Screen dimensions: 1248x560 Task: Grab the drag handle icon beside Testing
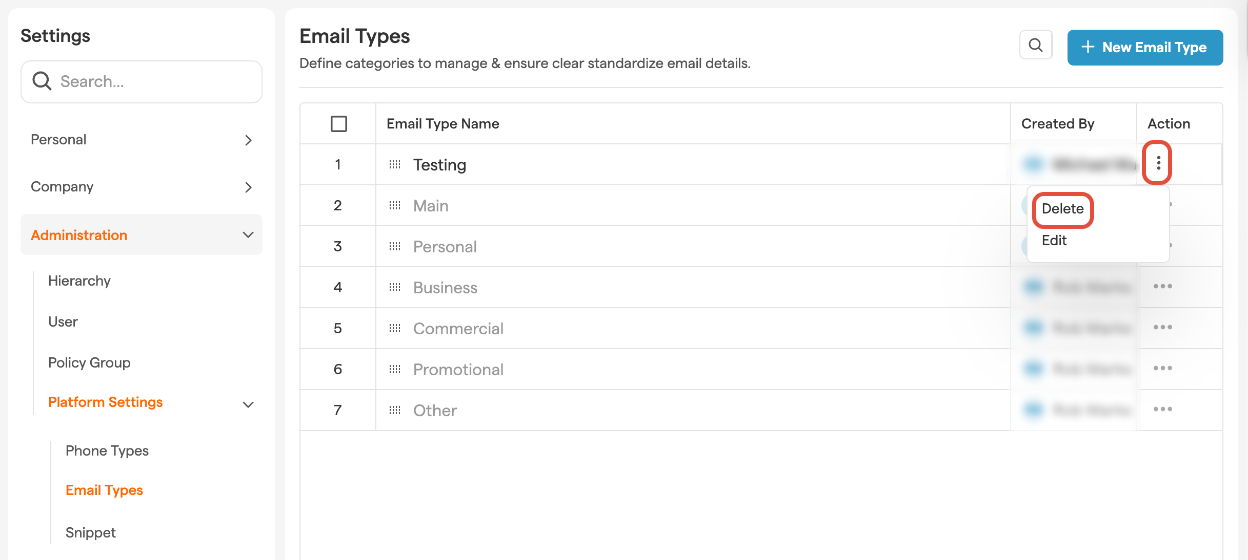click(x=395, y=165)
